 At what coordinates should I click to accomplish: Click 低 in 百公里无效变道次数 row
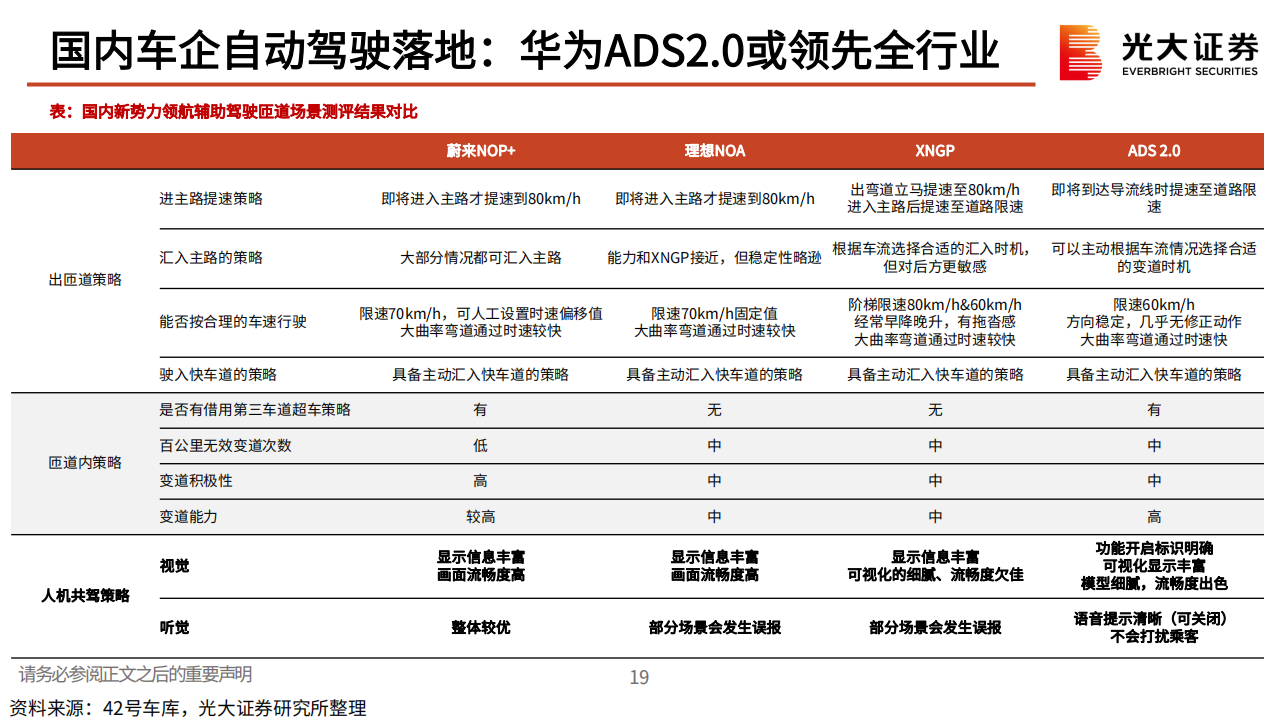(x=481, y=446)
